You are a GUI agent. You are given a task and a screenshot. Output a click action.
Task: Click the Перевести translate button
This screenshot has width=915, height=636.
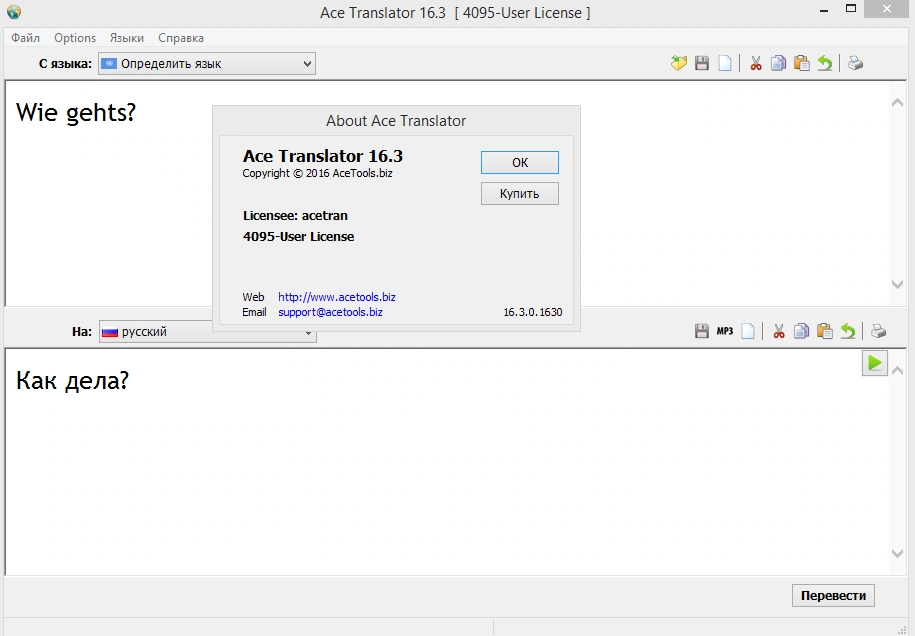[833, 596]
